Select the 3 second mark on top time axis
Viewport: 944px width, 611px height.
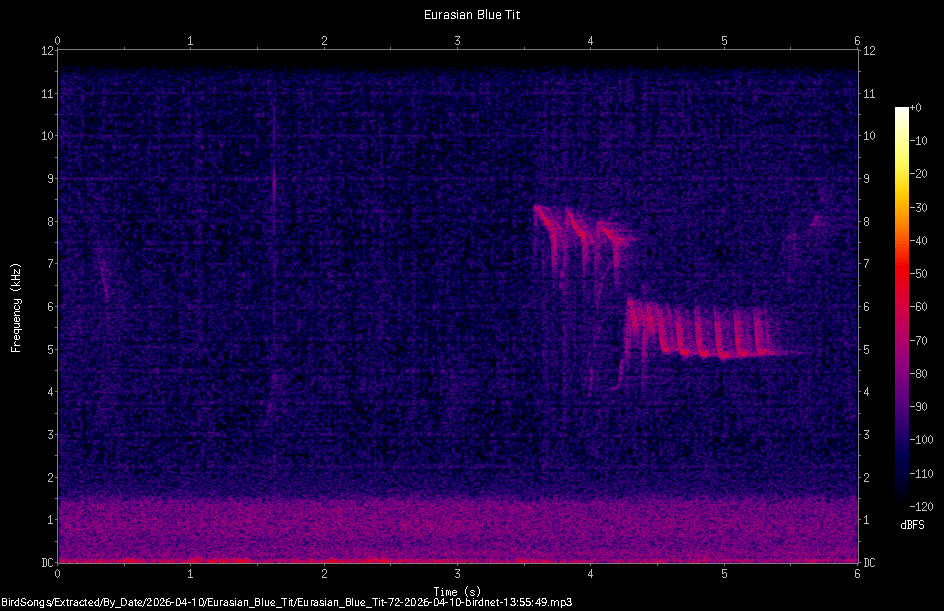pyautogui.click(x=457, y=42)
